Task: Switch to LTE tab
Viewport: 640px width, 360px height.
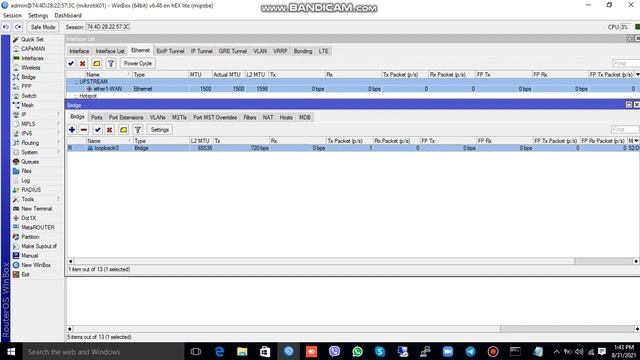Action: [324, 51]
